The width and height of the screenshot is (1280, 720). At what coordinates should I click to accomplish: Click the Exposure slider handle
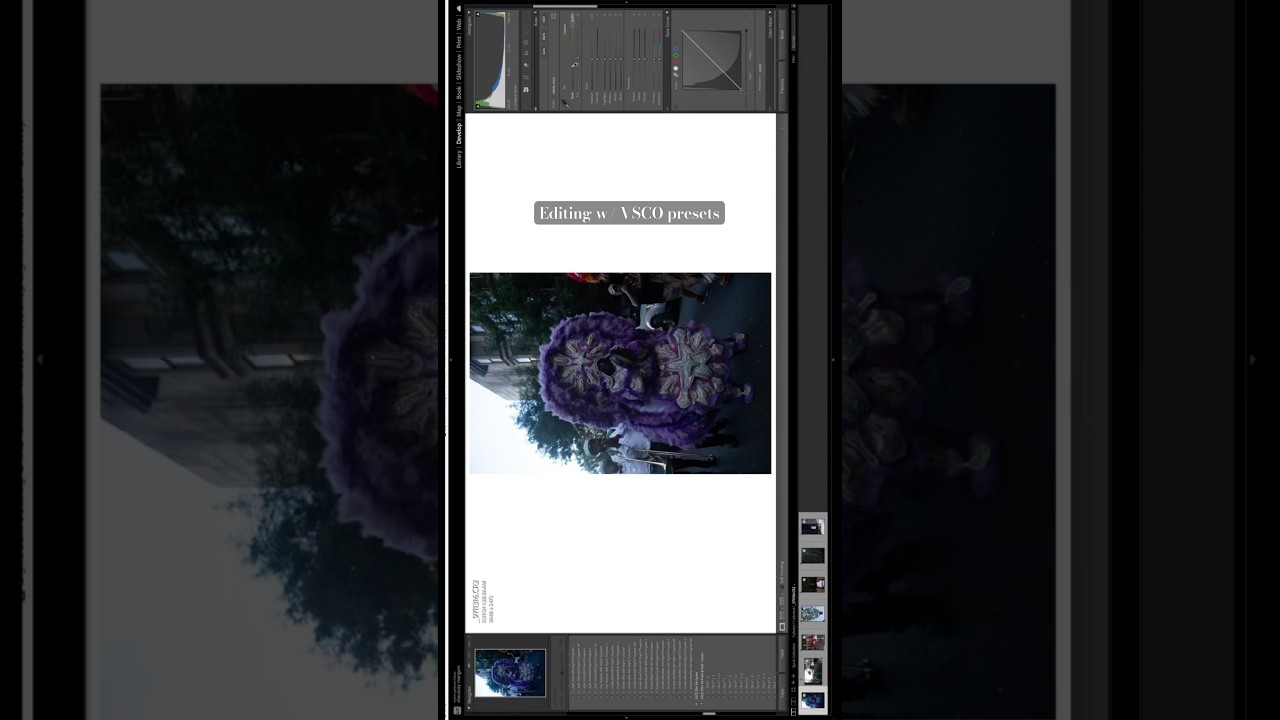tap(592, 59)
